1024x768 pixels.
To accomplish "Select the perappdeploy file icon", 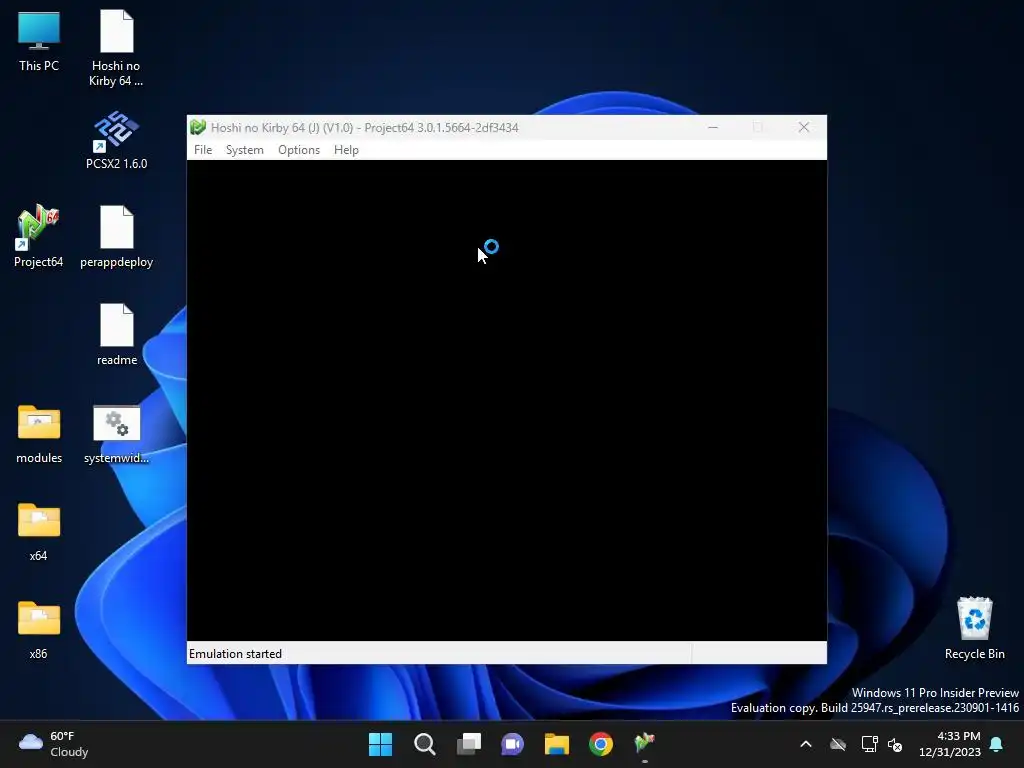I will (x=116, y=236).
